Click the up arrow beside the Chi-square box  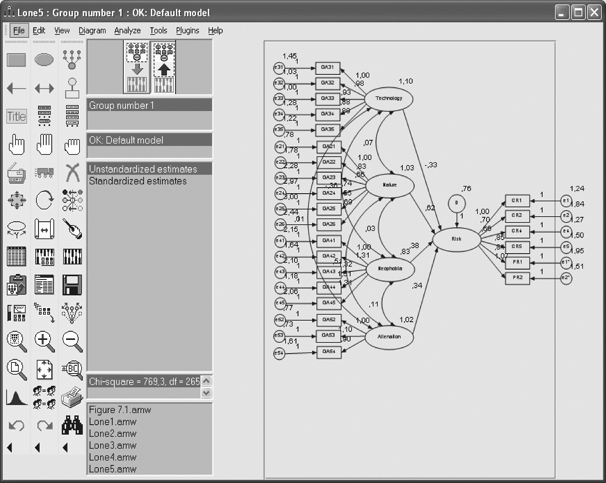(206, 381)
